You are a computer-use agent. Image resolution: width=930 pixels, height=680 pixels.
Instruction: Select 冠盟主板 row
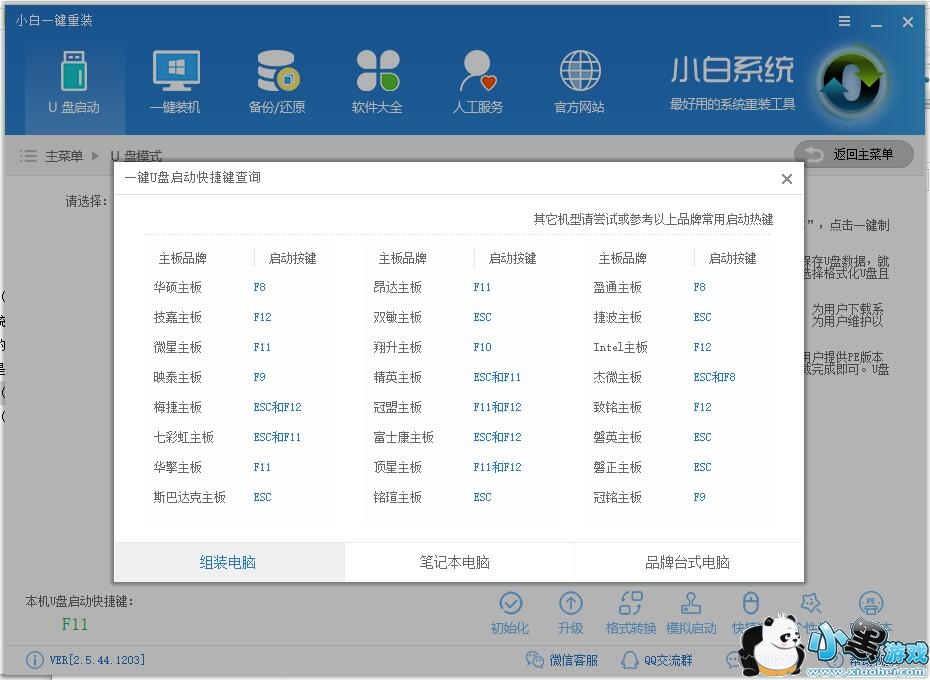coord(458,407)
